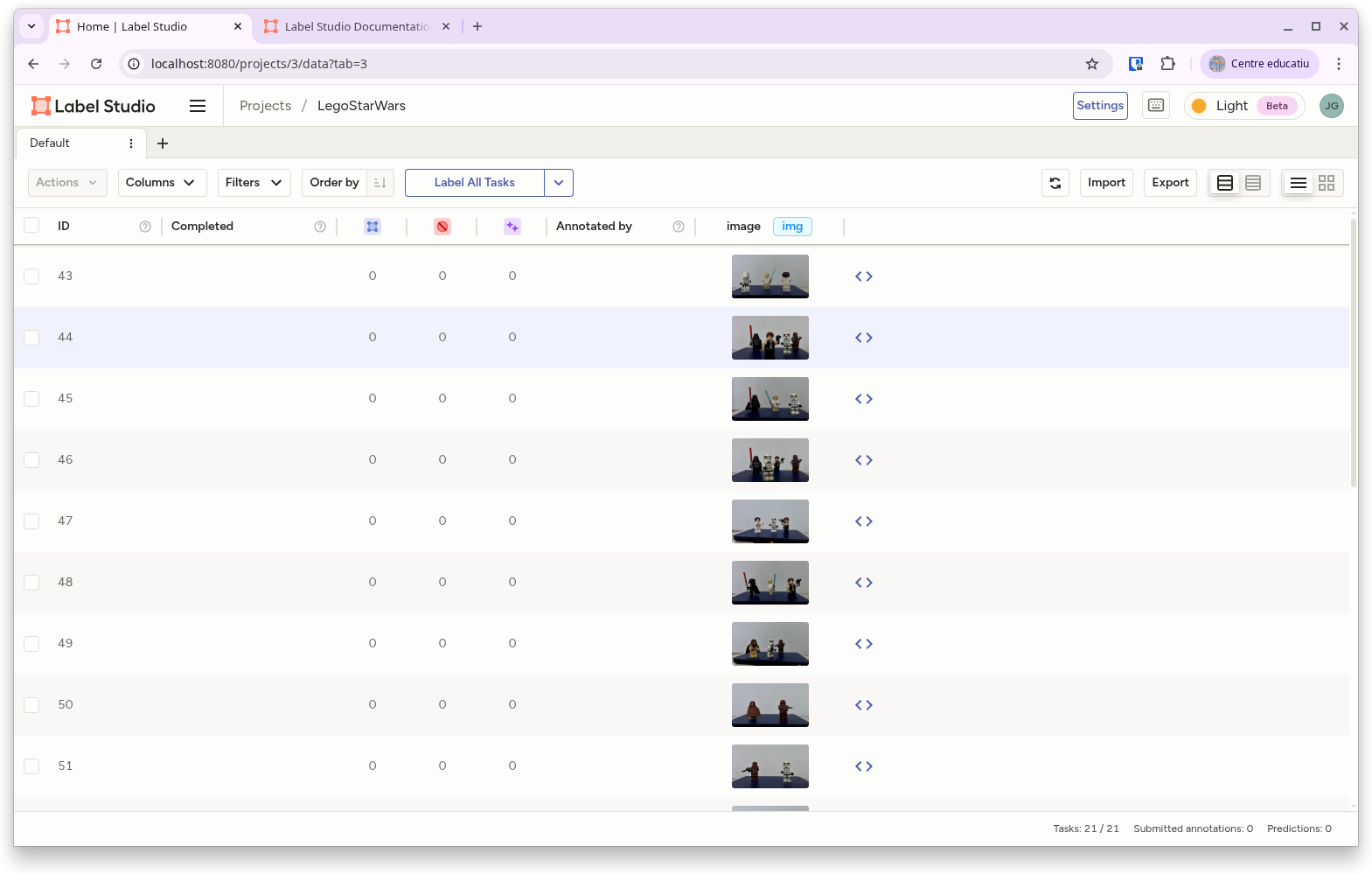Open the hamburger sidebar menu

click(198, 106)
